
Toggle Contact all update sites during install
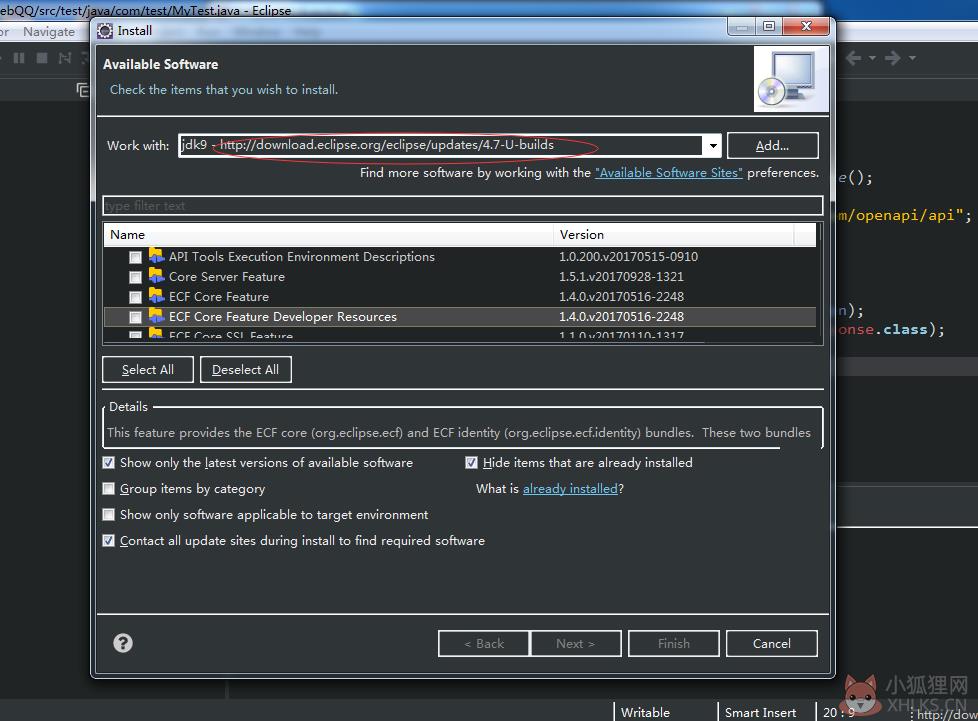tap(109, 541)
